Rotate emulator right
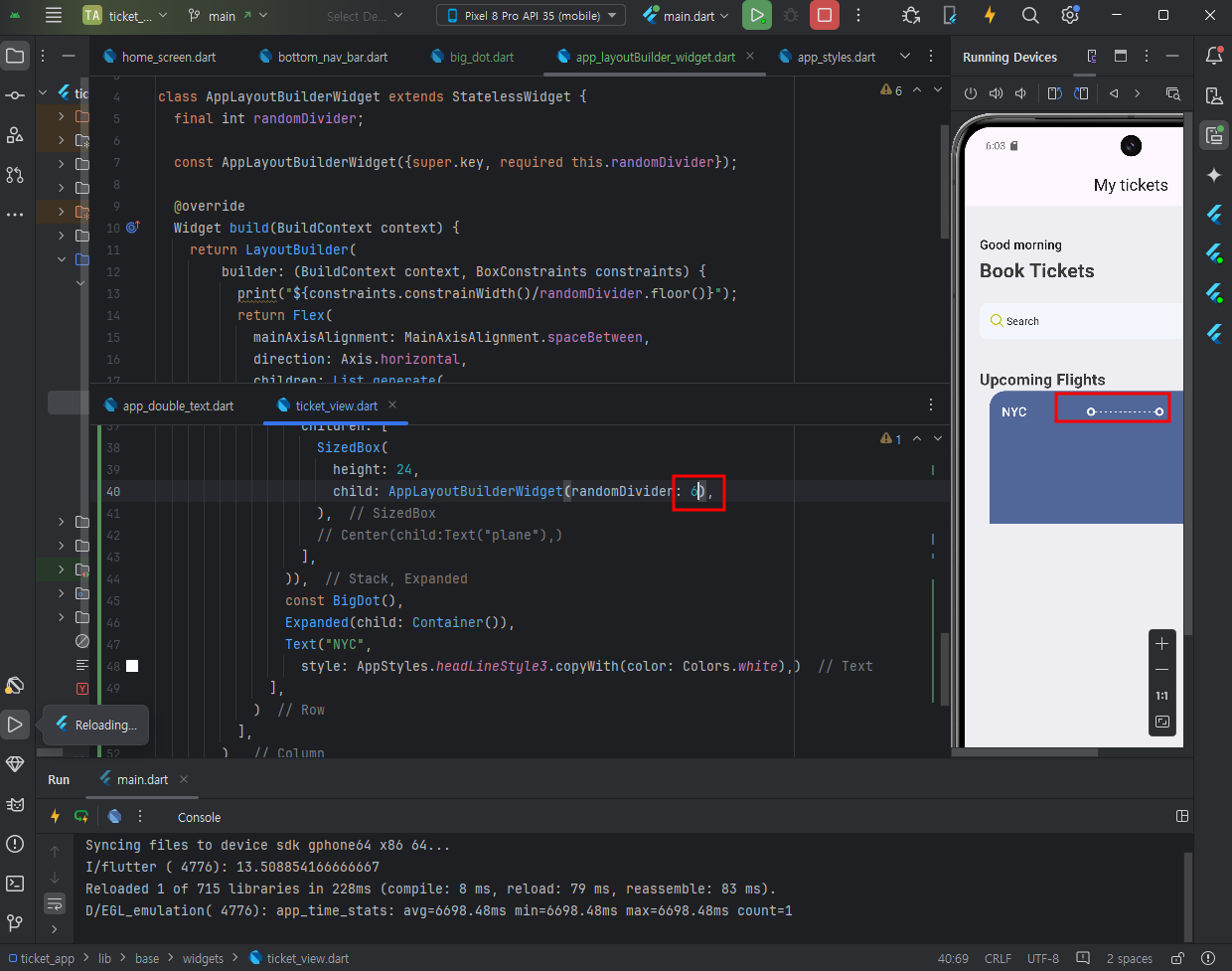Viewport: 1232px width, 971px height. 1081,93
